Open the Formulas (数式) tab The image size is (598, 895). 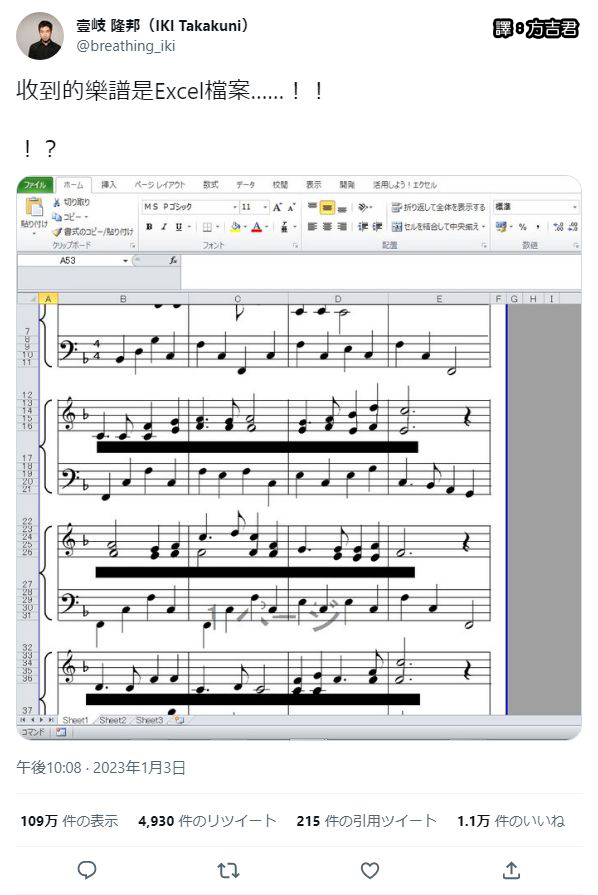click(x=211, y=184)
